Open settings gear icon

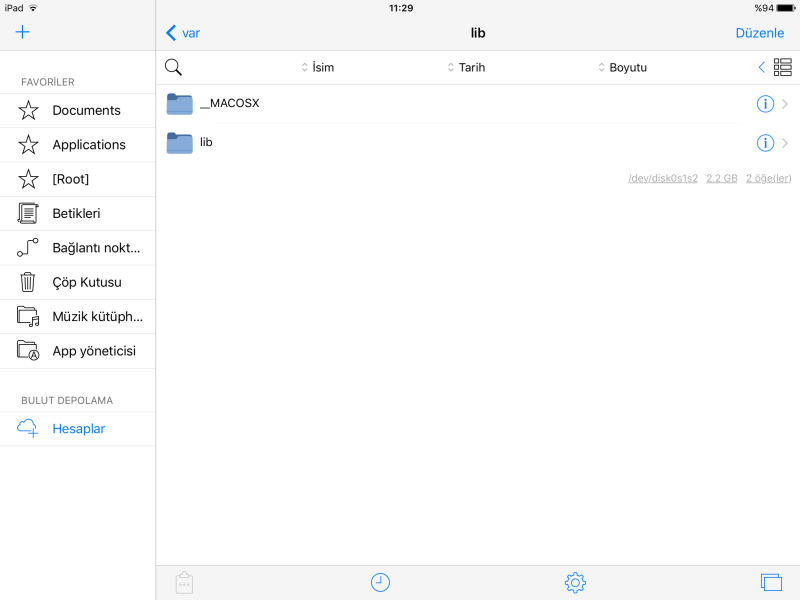(574, 582)
